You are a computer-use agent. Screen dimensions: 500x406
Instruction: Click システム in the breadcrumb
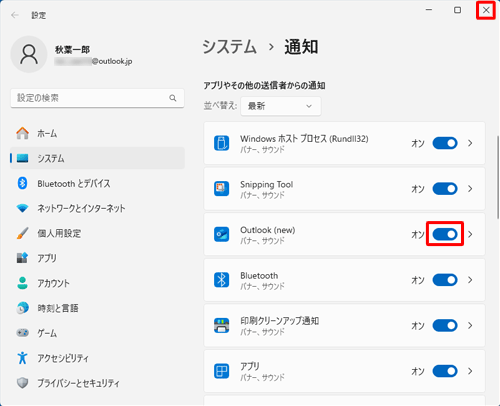pyautogui.click(x=230, y=47)
